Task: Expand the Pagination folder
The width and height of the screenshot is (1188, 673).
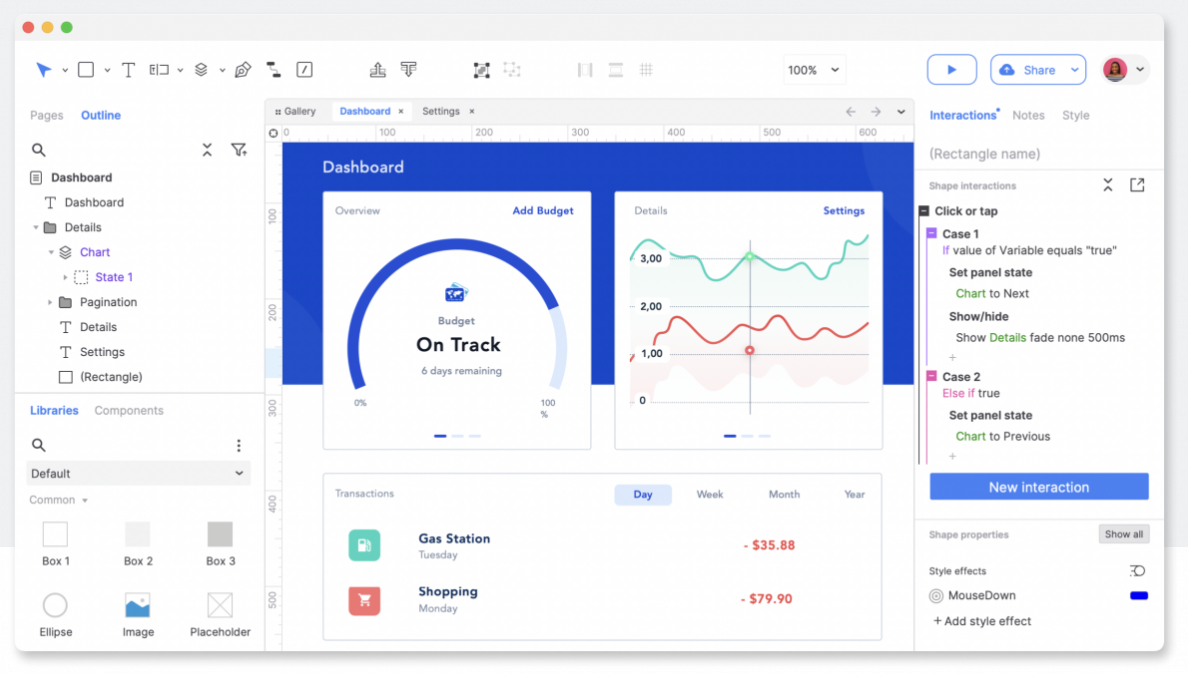Action: 50,302
